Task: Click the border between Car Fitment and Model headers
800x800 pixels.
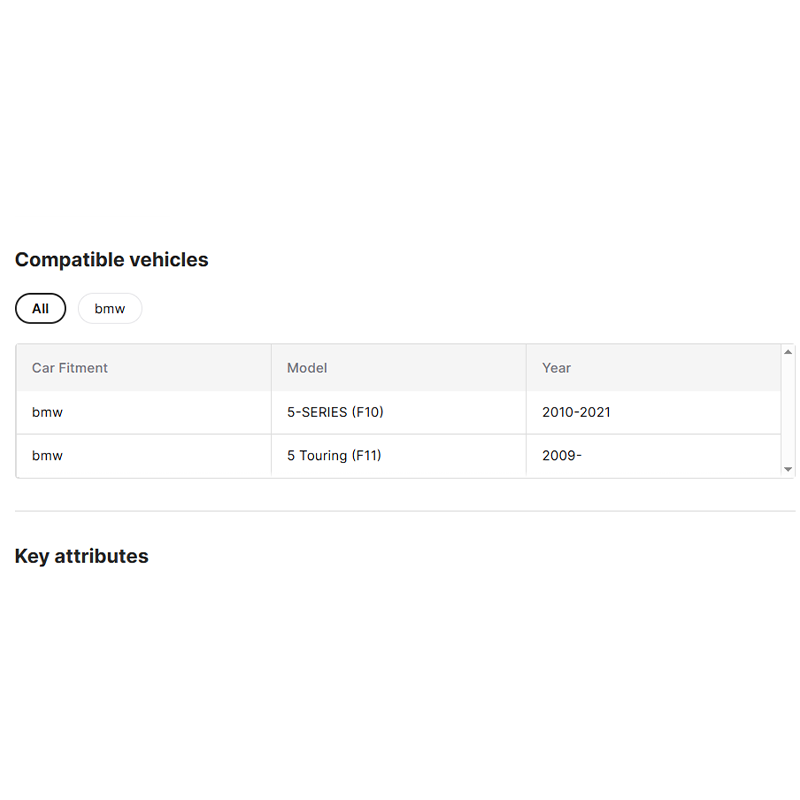Action: pyautogui.click(x=271, y=368)
